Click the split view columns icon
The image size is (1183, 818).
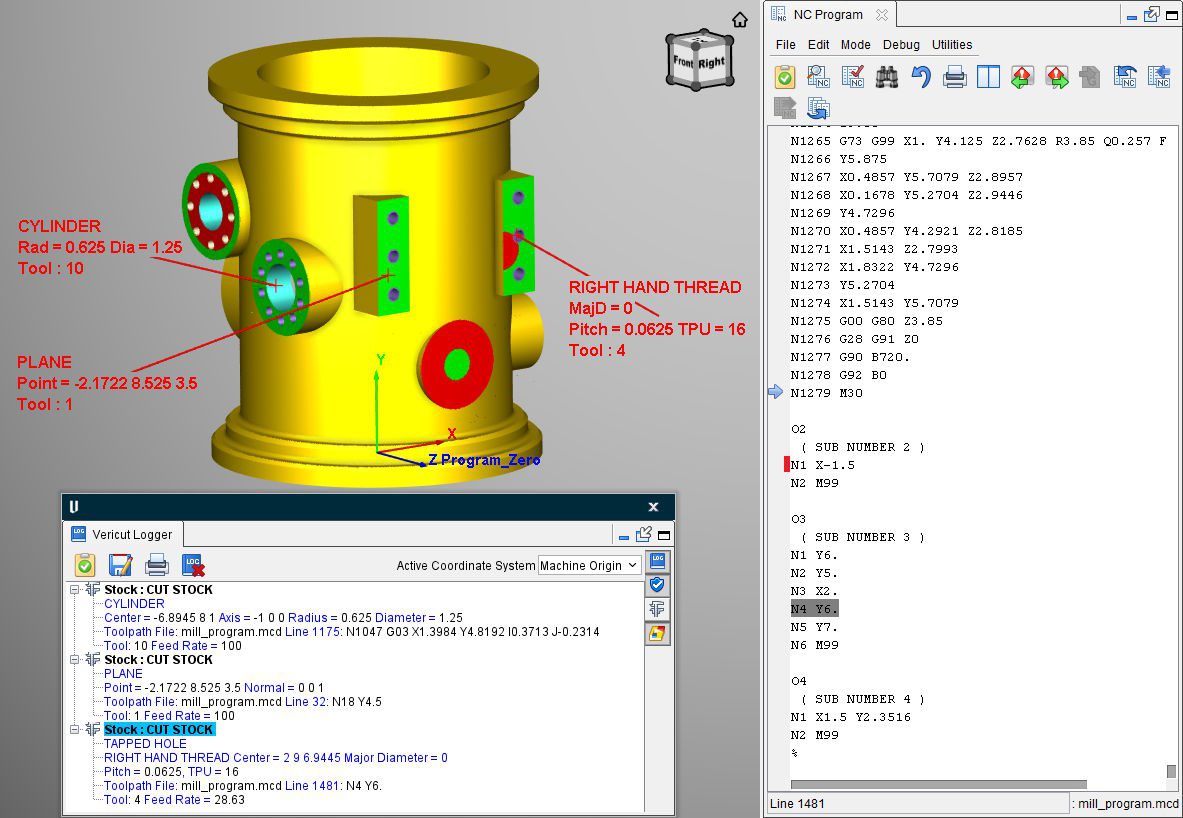(x=988, y=77)
